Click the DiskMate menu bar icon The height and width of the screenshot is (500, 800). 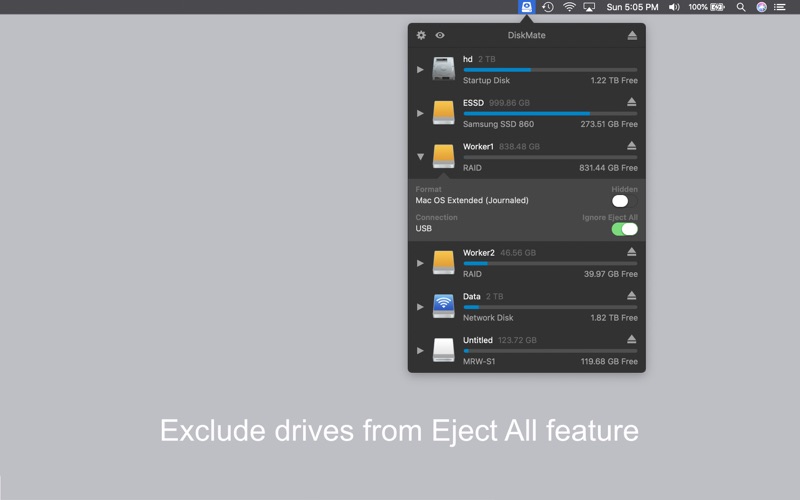(527, 7)
